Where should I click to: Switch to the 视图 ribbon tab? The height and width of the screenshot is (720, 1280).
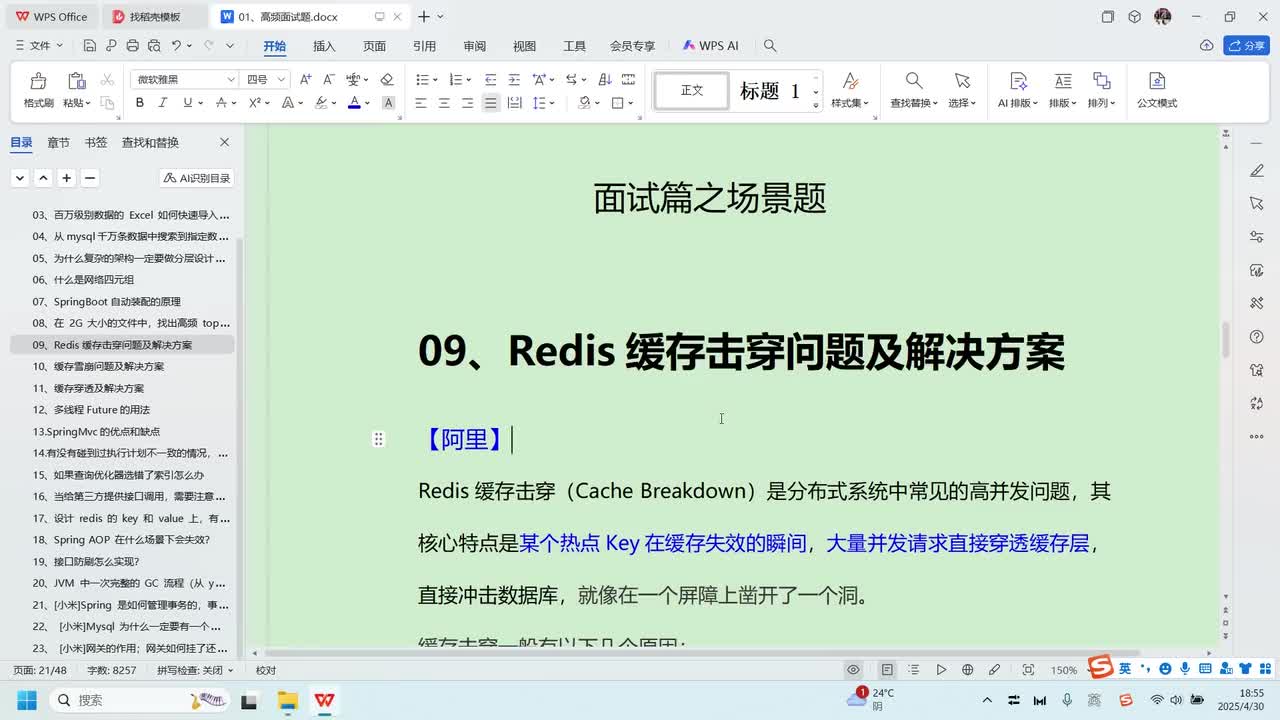pyautogui.click(x=524, y=46)
